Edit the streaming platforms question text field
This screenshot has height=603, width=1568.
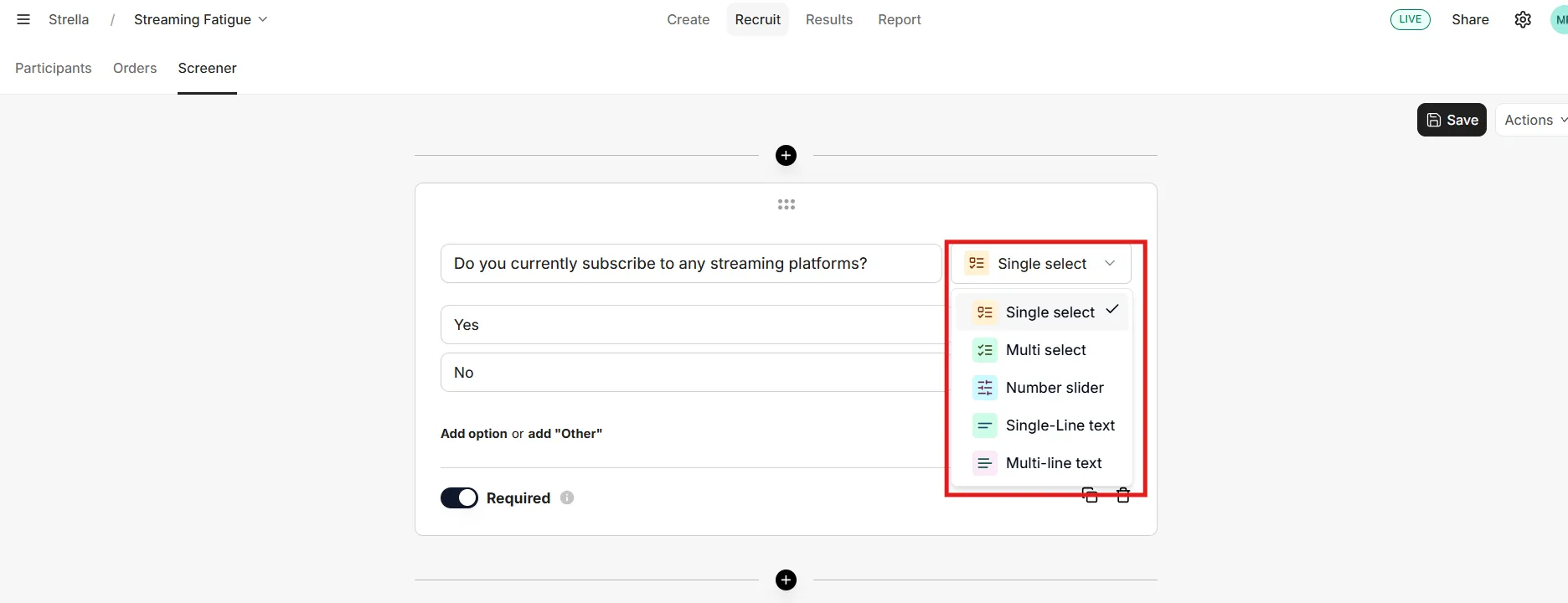(691, 264)
